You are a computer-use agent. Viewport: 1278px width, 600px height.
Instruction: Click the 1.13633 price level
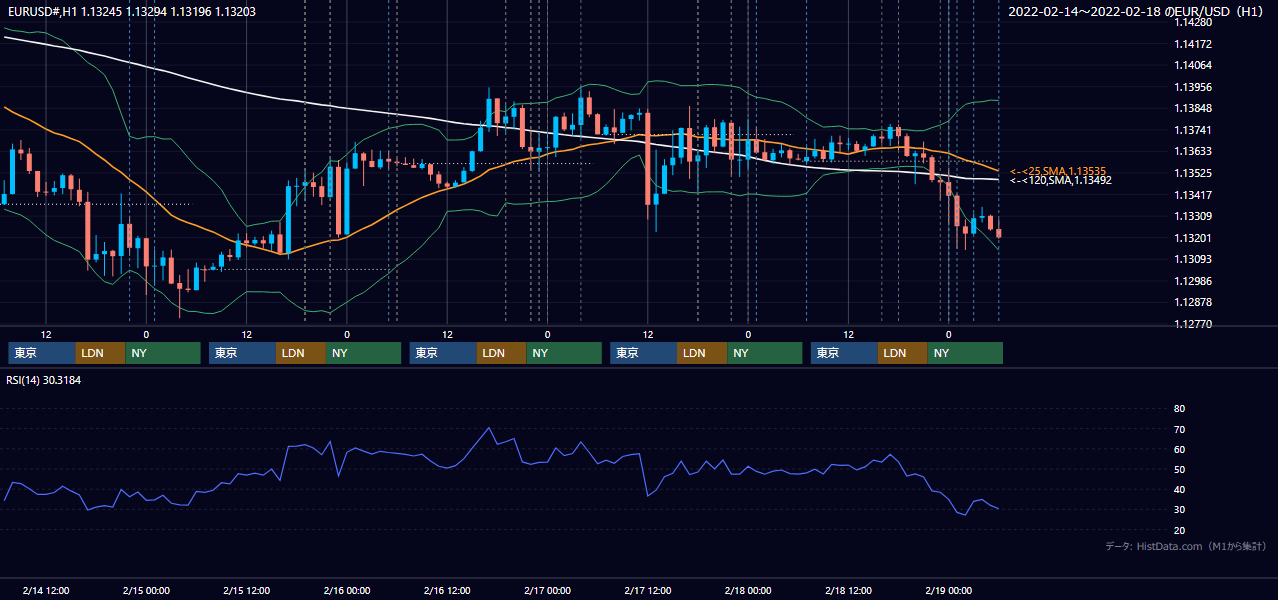coord(1192,151)
